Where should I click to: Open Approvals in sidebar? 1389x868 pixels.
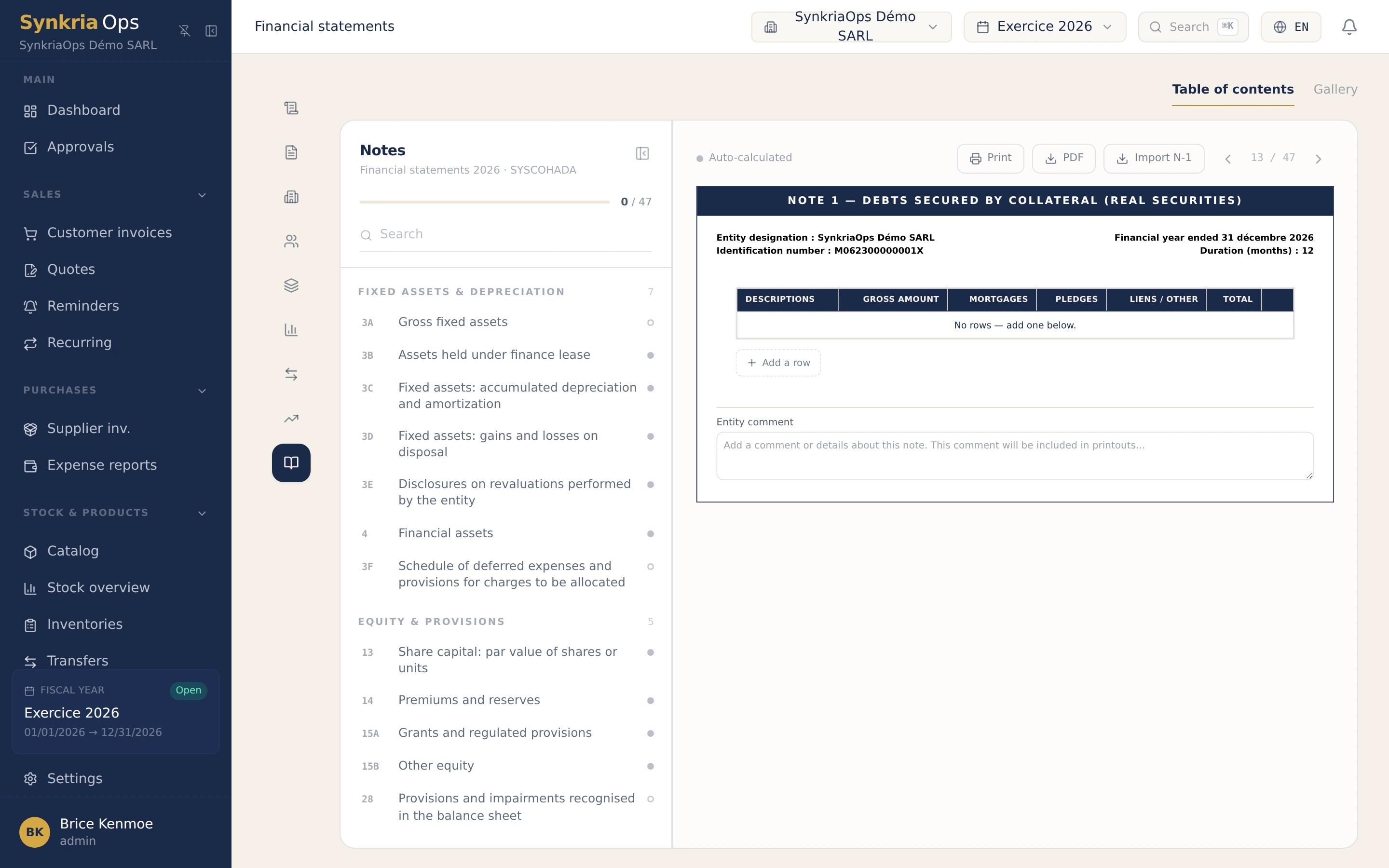point(115,147)
